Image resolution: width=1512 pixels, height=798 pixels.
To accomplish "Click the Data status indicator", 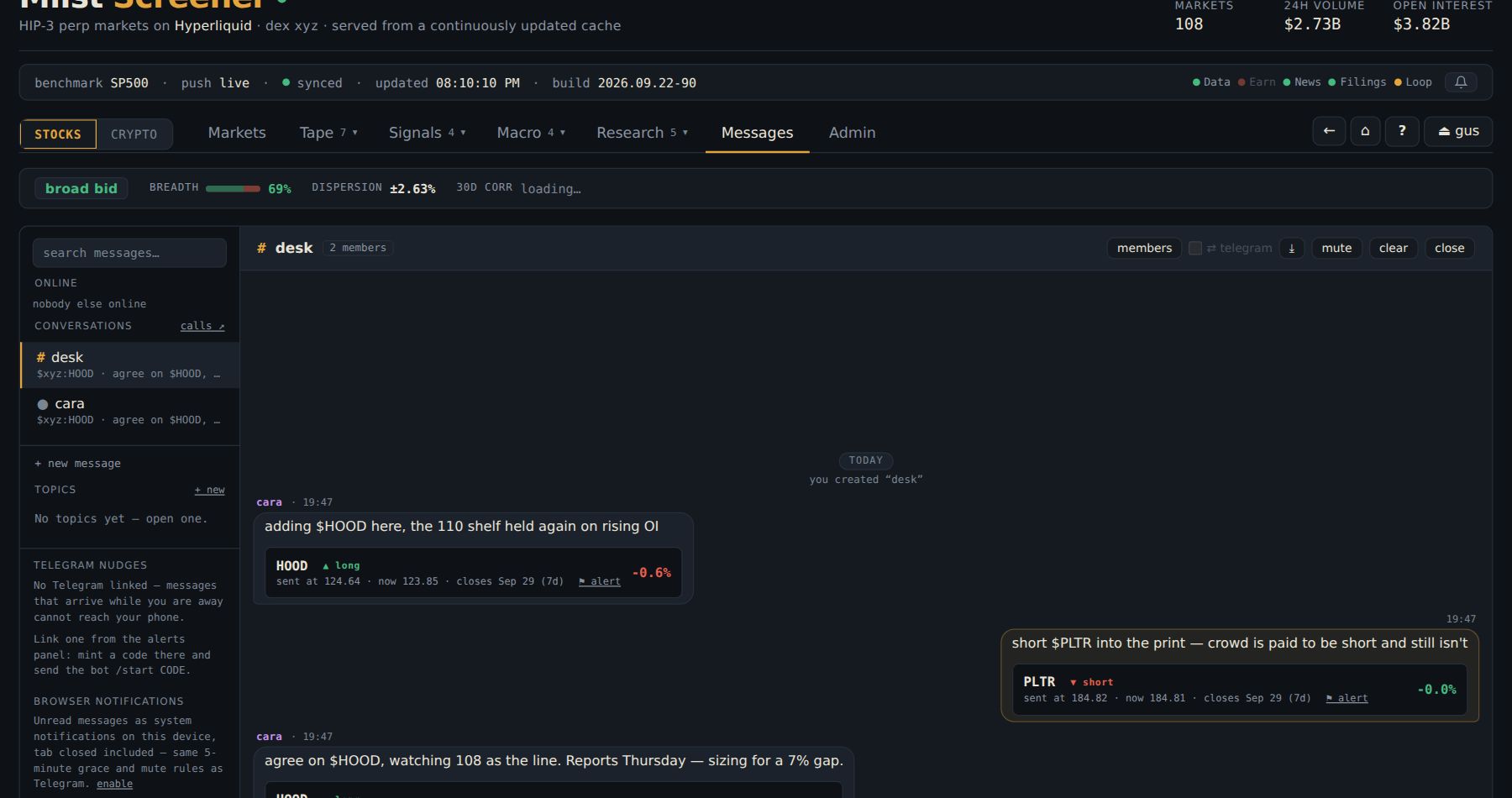I will pyautogui.click(x=1211, y=82).
